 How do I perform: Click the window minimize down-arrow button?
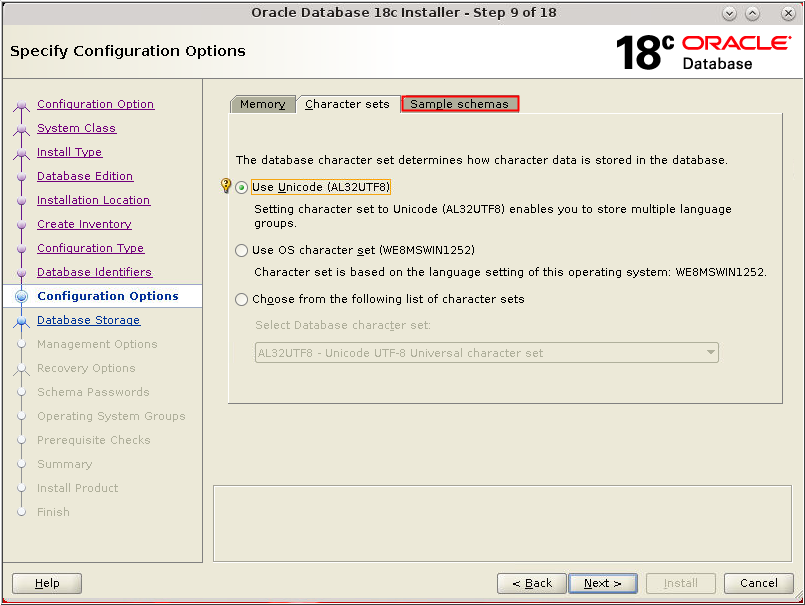[x=729, y=13]
